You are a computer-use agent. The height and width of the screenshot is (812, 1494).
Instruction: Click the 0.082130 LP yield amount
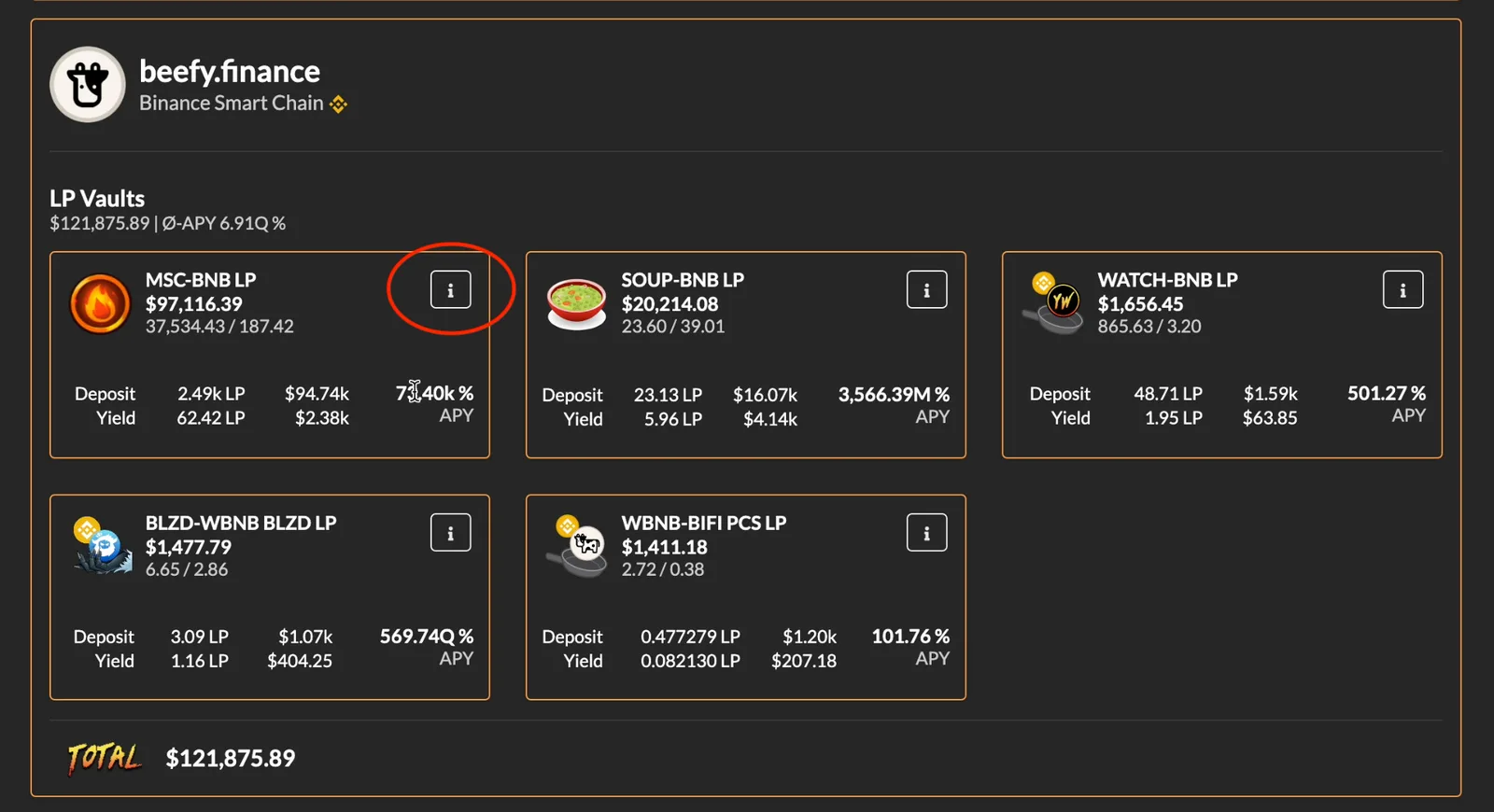690,661
